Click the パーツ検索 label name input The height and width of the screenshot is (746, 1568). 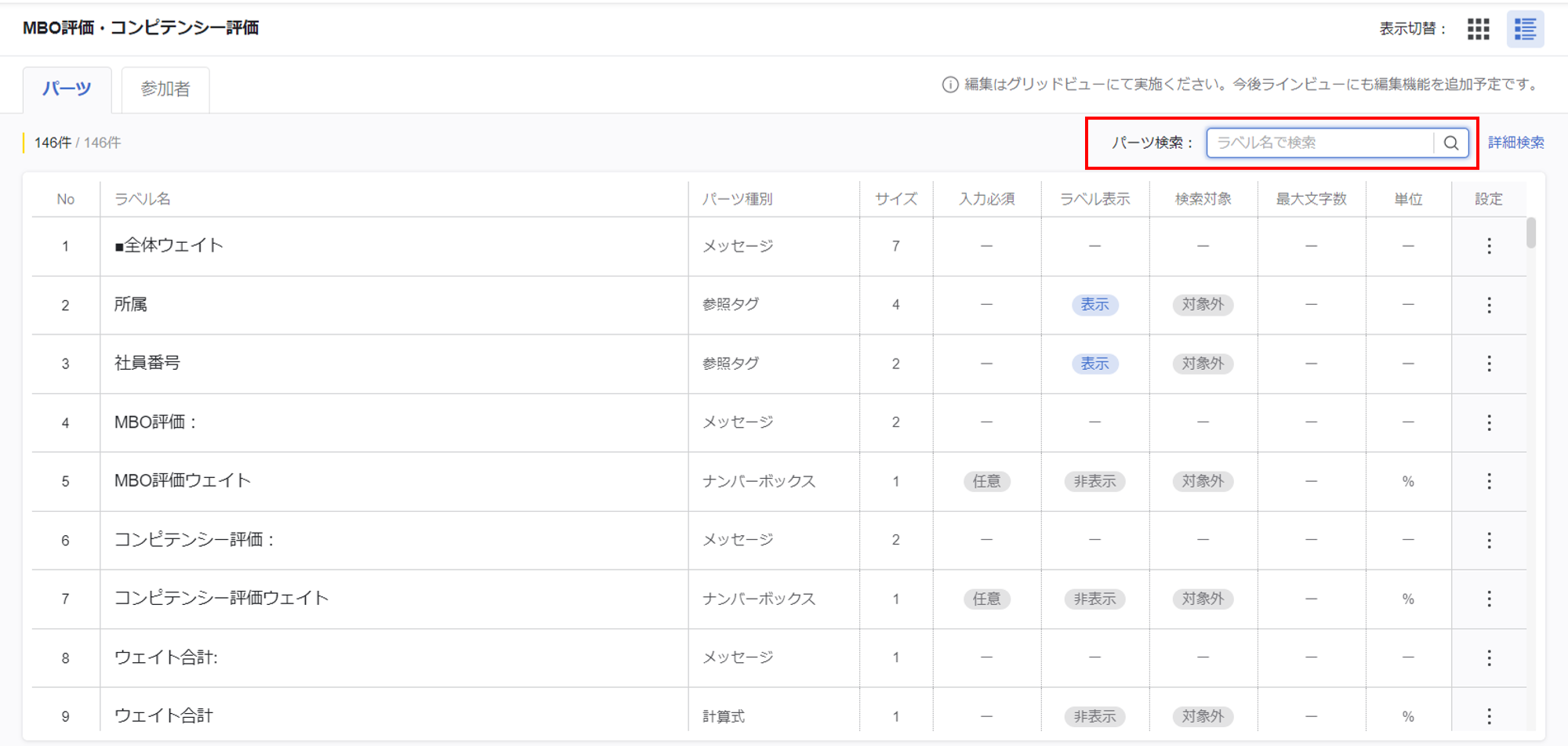click(1321, 143)
